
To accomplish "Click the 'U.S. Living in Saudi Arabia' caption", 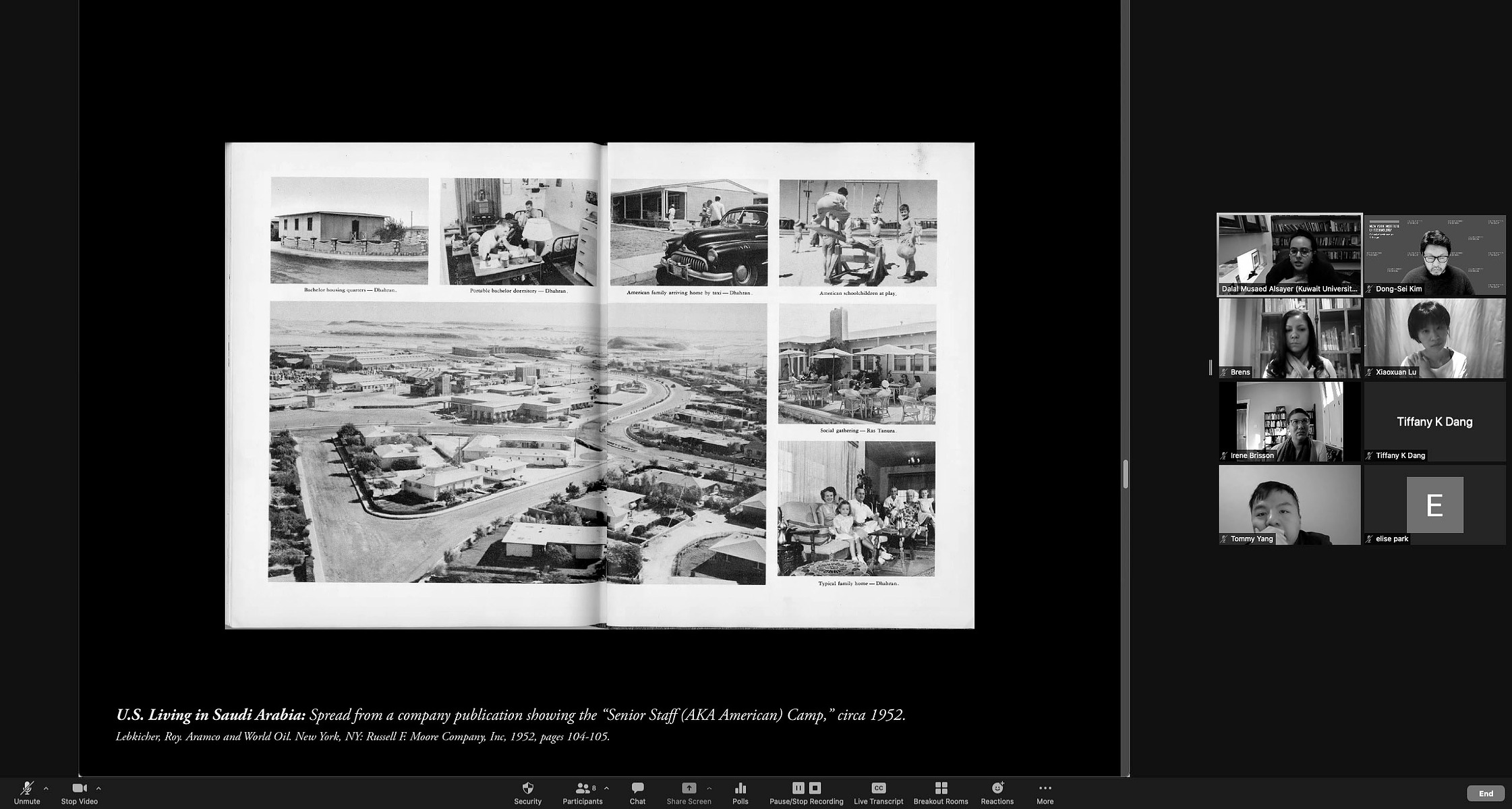I will point(511,715).
